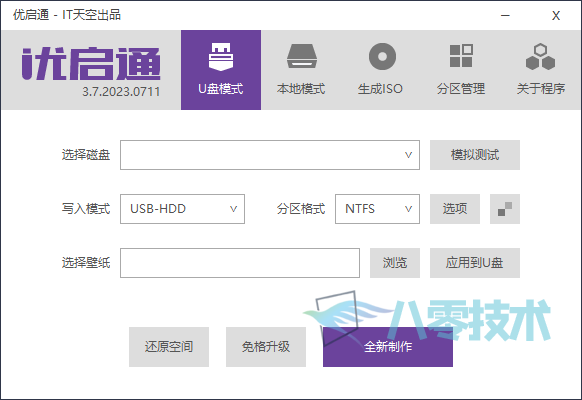This screenshot has height=400, width=582.
Task: Click the hexagons icon for 关于程序
Action: (540, 57)
